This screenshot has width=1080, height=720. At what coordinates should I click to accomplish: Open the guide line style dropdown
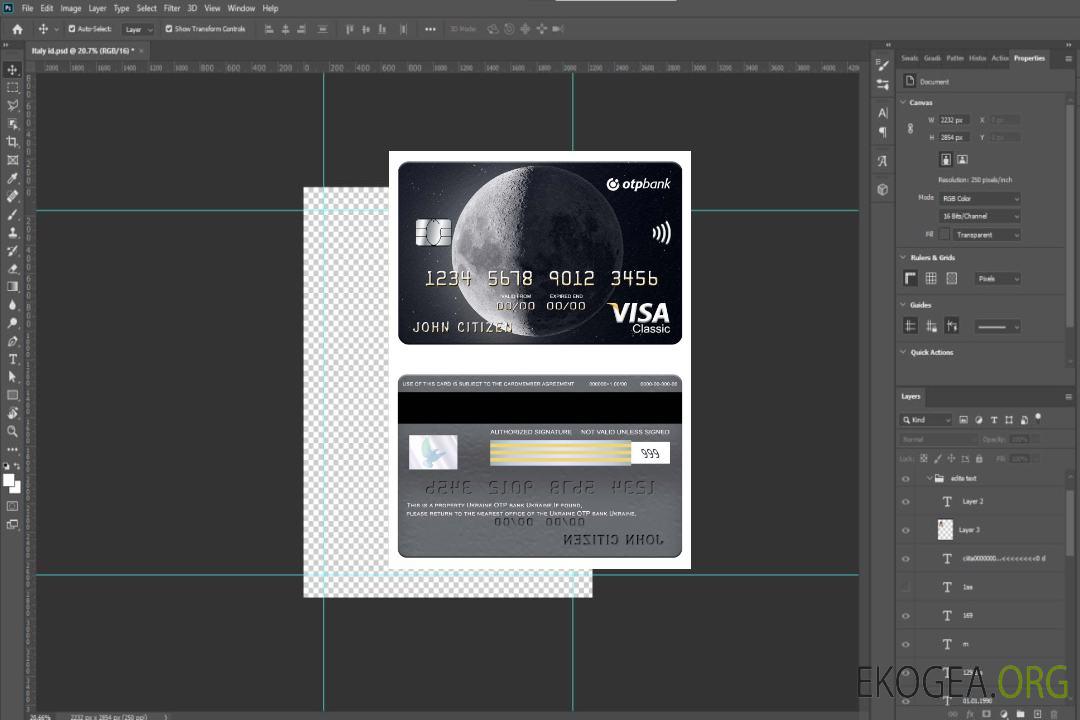tap(998, 327)
